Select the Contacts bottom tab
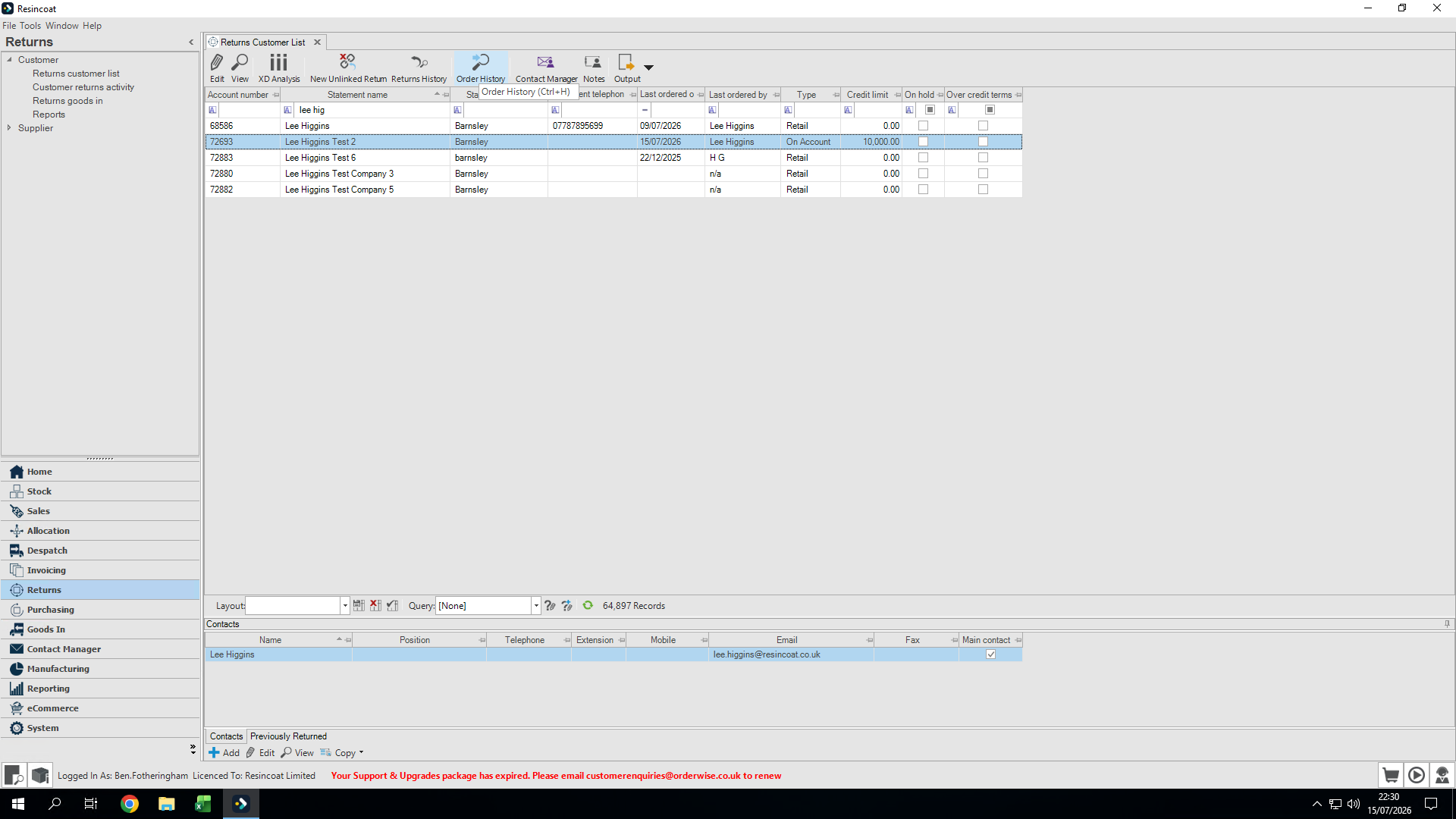The image size is (1456, 819). pyautogui.click(x=226, y=736)
